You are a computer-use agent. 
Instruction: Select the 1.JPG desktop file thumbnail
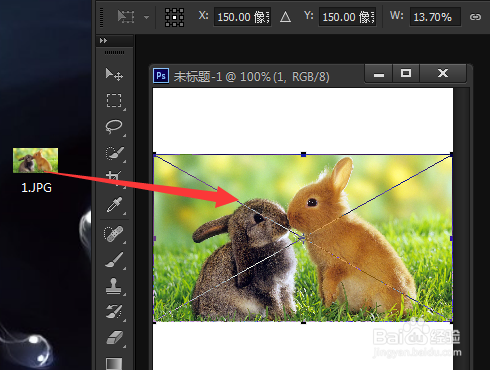(x=35, y=160)
